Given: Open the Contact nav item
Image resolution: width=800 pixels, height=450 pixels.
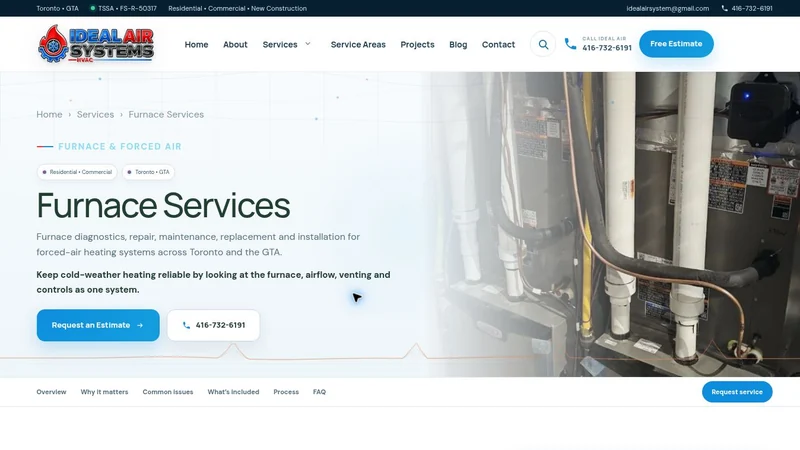Looking at the screenshot, I should coord(498,44).
